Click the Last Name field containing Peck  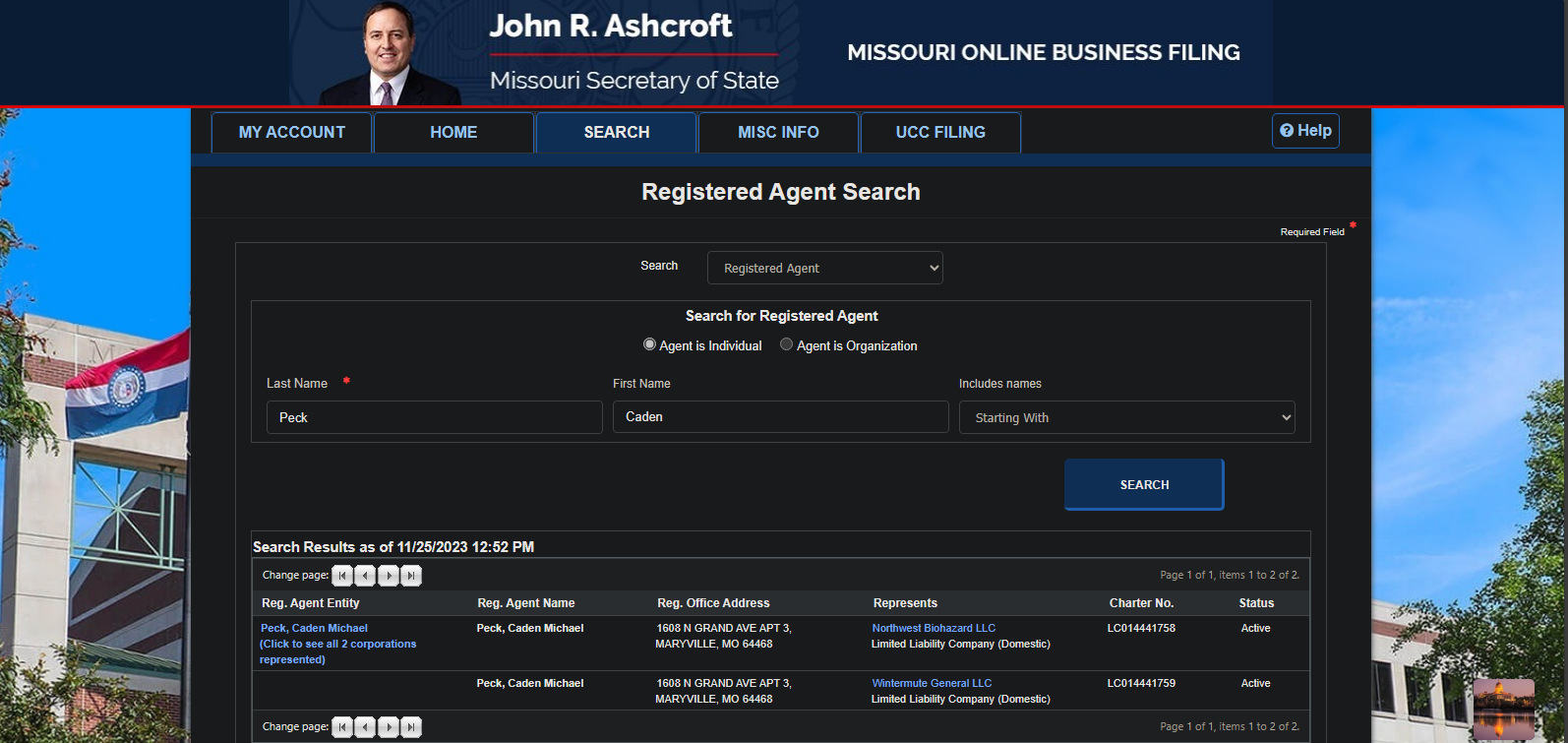click(435, 417)
